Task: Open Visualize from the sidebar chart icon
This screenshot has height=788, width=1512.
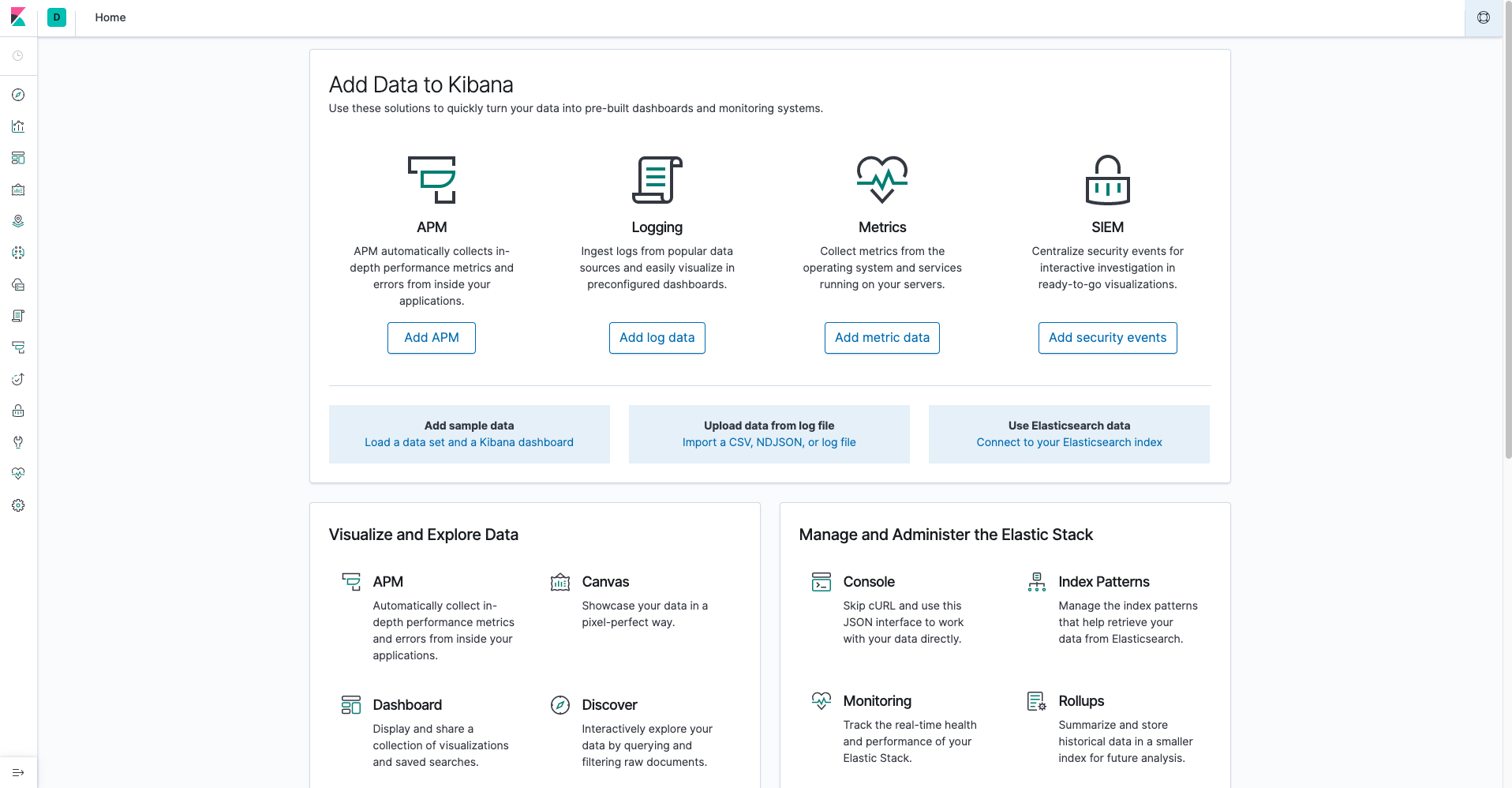Action: point(18,126)
